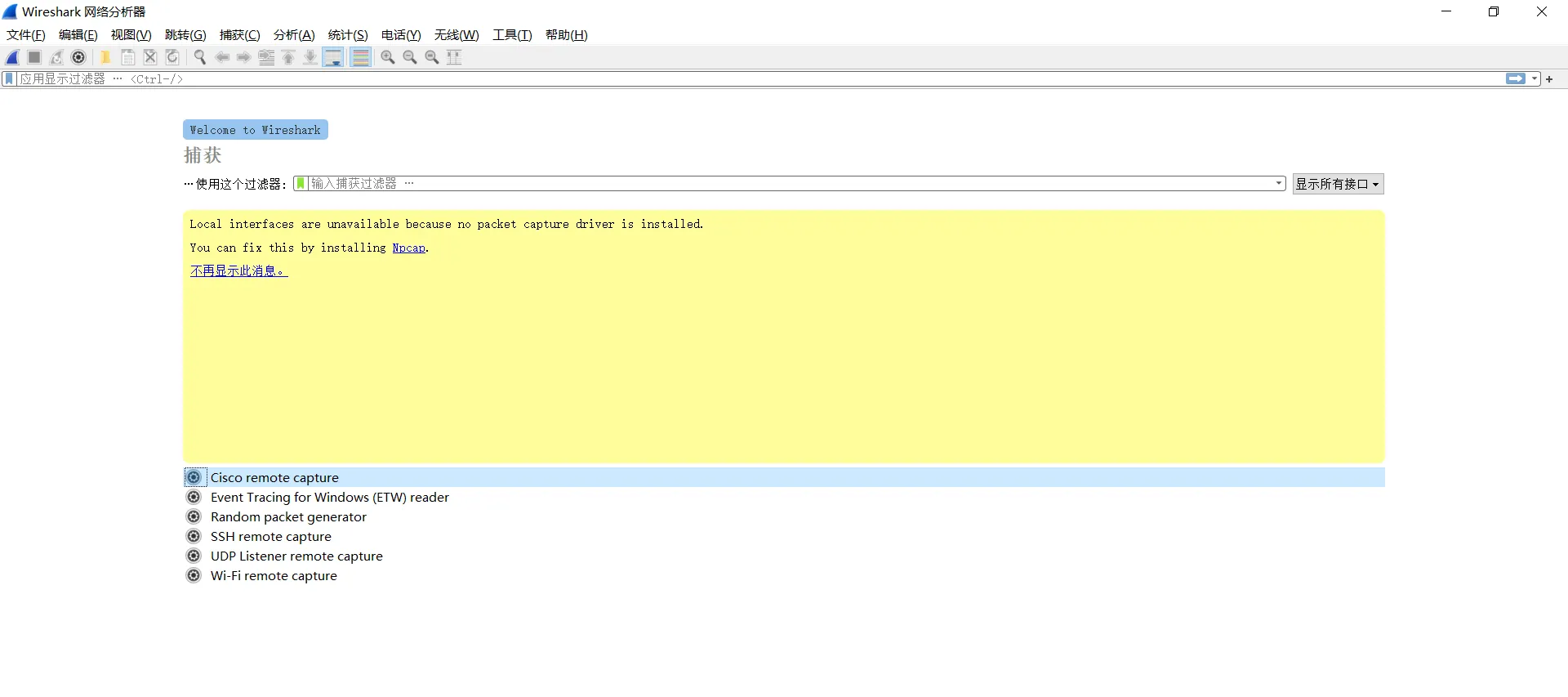Open the 无线(W) menu
Viewport: 1568px width, 697px height.
457,35
